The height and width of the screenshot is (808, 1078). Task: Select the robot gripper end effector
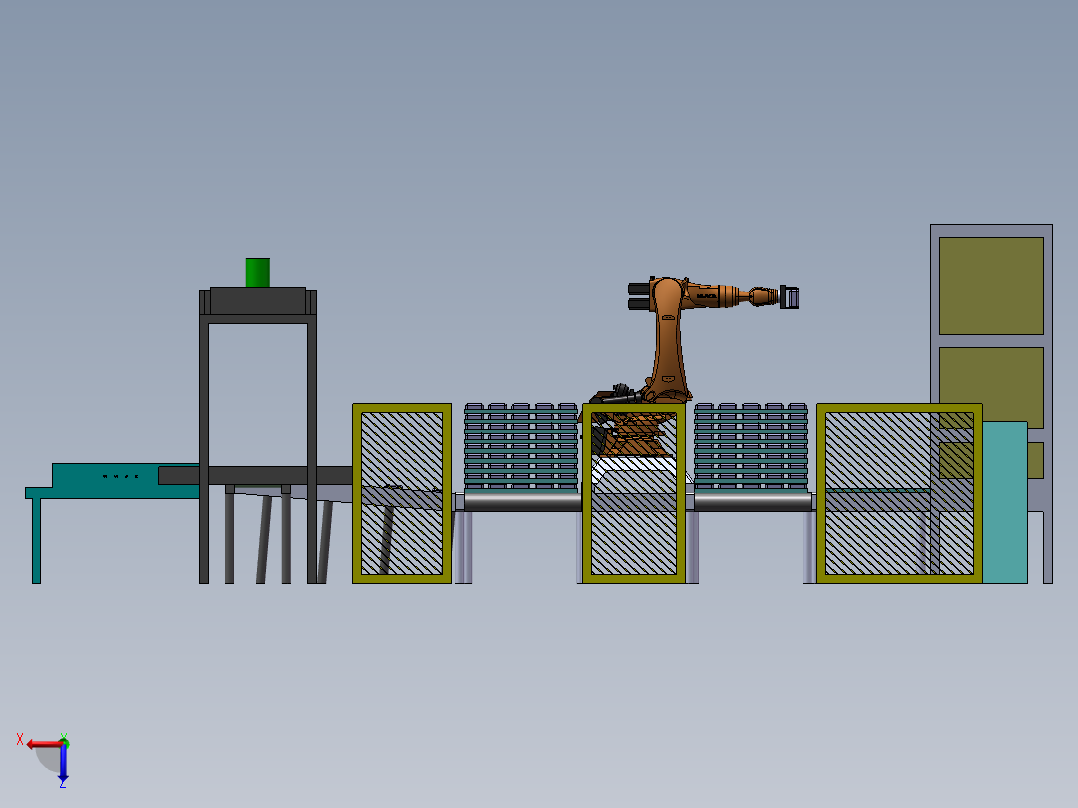(789, 297)
